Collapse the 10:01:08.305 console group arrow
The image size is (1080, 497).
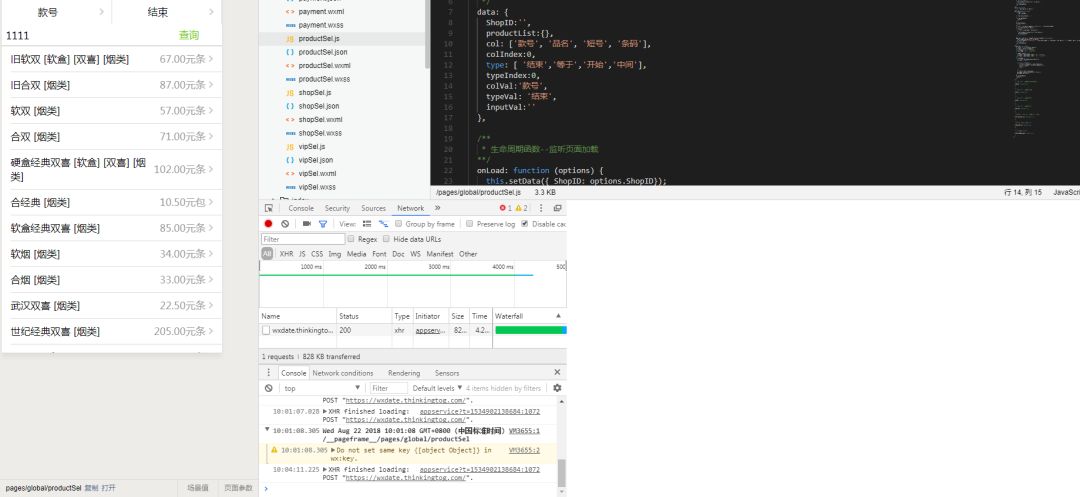pos(268,429)
